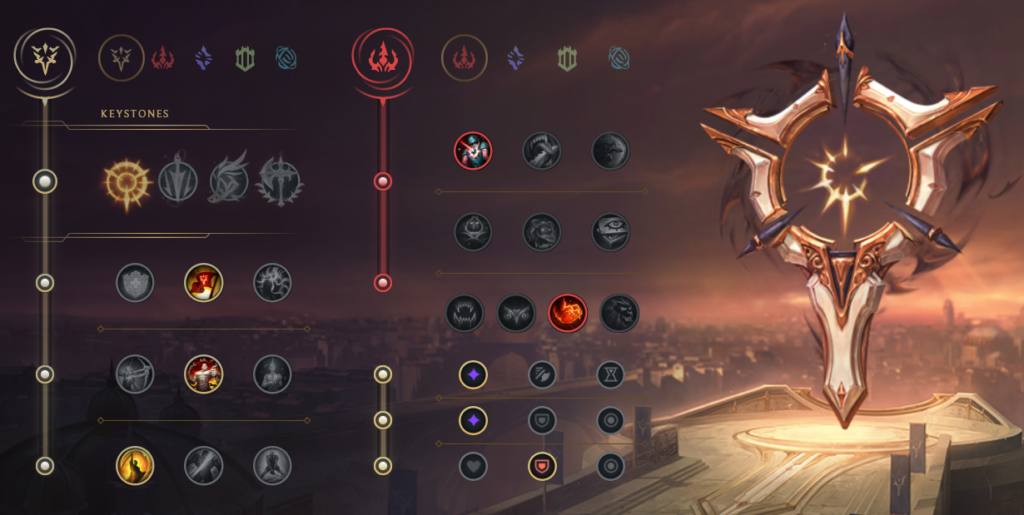The height and width of the screenshot is (515, 1024).
Task: Choose the Cheap Shot Domination rune
Action: pos(473,151)
